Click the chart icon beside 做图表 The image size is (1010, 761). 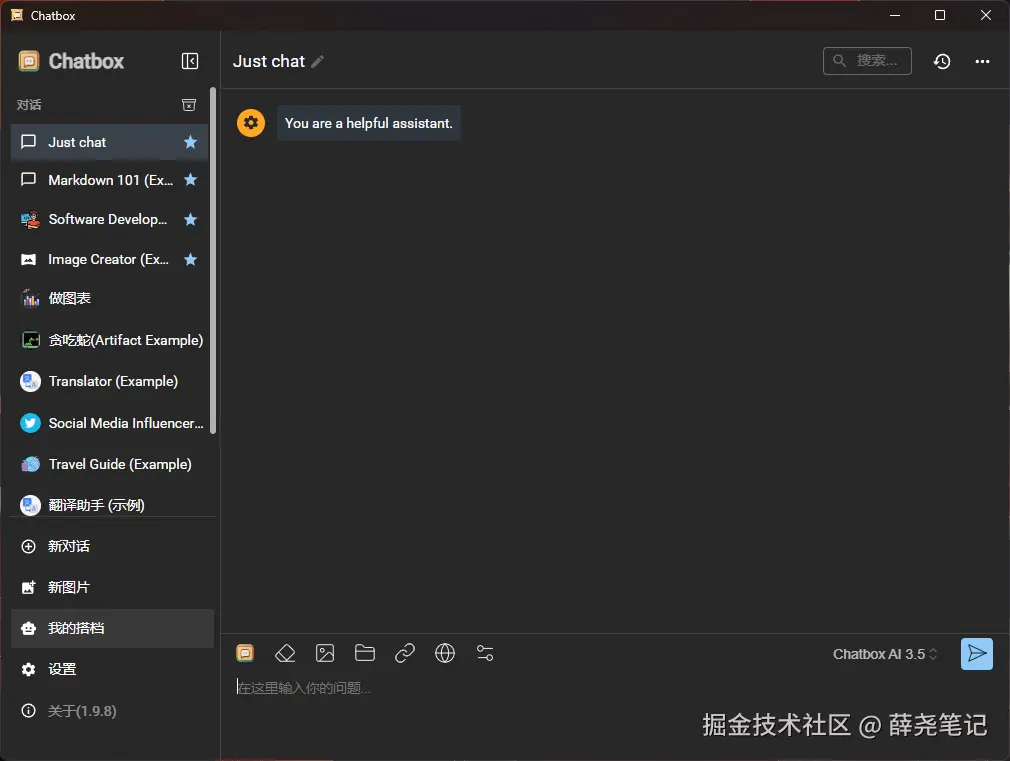coord(30,298)
